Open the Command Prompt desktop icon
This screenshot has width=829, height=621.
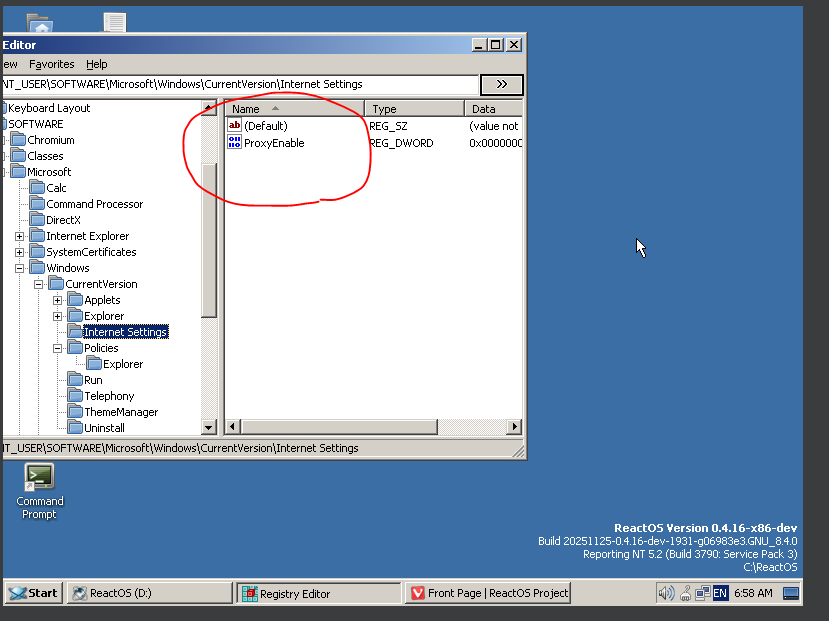click(39, 477)
